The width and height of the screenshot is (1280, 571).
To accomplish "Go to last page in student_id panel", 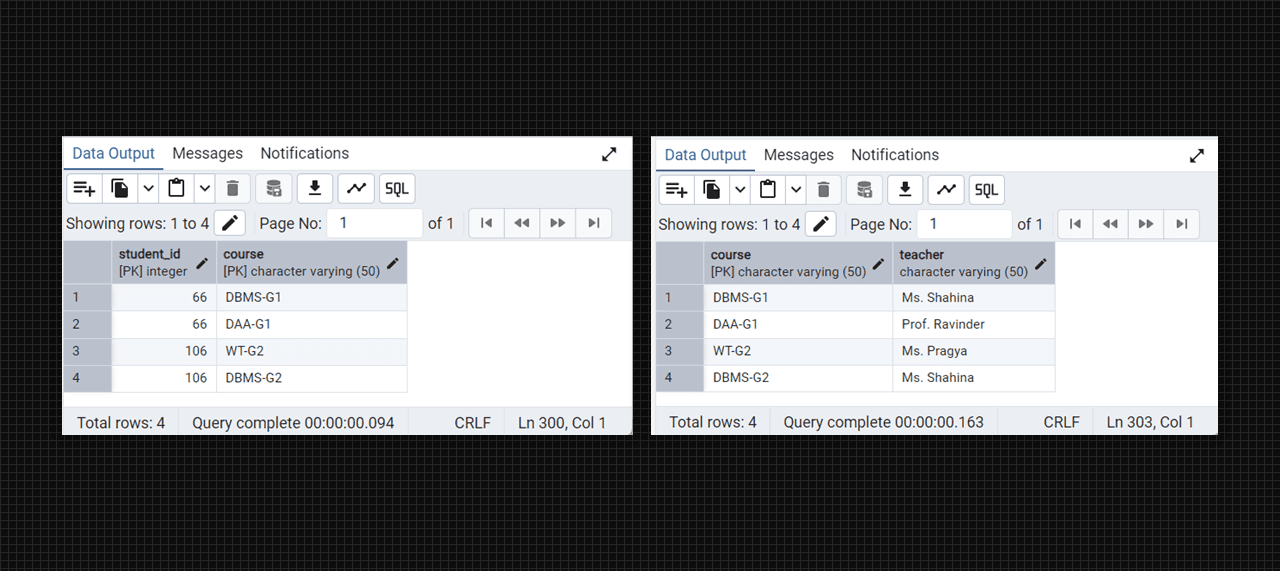I will [594, 223].
